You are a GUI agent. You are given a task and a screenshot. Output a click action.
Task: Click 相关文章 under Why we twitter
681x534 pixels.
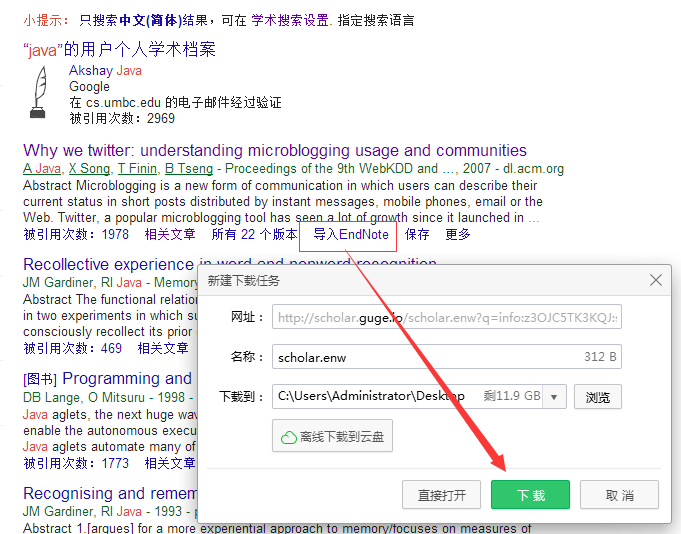[x=170, y=234]
